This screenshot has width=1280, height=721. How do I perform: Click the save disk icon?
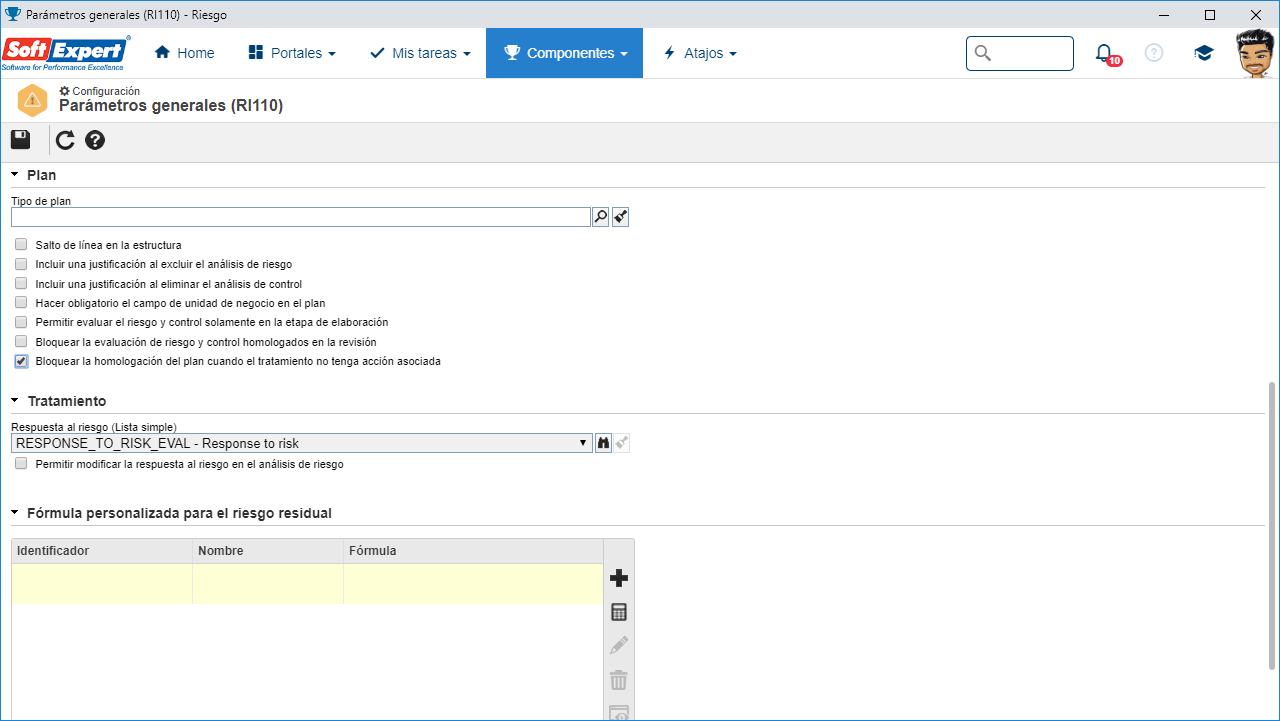[20, 140]
